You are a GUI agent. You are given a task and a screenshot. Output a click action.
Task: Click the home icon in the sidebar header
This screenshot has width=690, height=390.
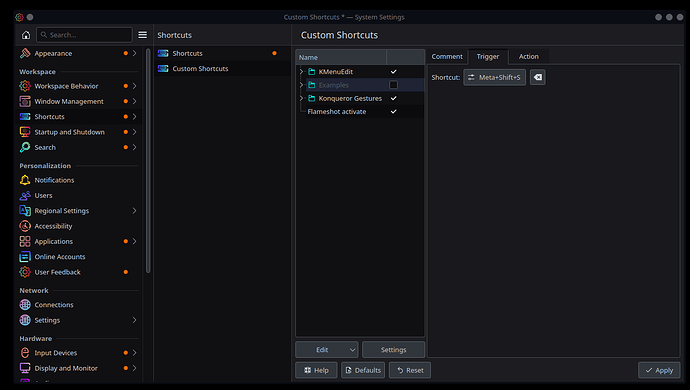[26, 35]
